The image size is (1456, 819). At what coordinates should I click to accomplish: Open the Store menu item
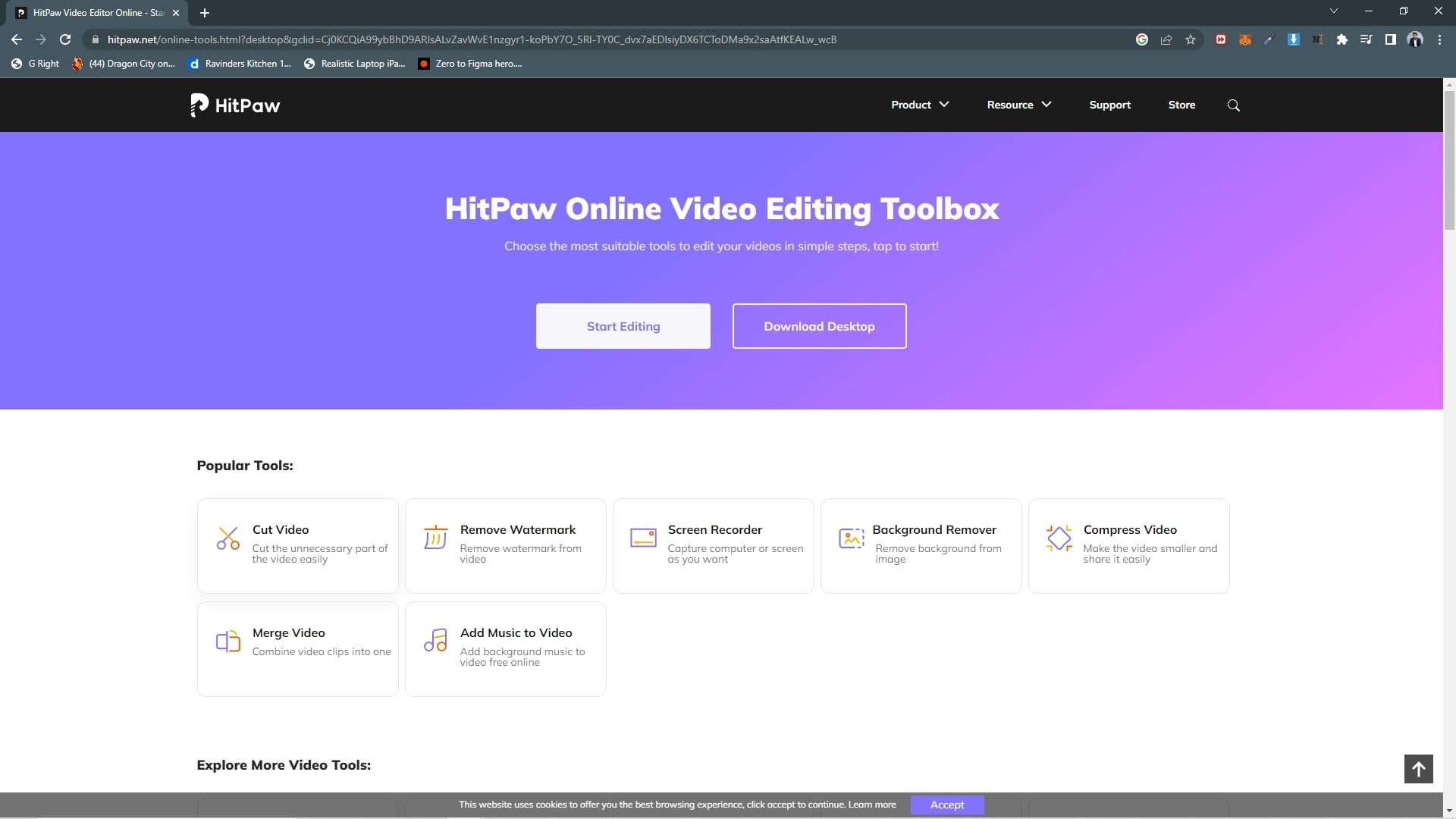pyautogui.click(x=1181, y=105)
